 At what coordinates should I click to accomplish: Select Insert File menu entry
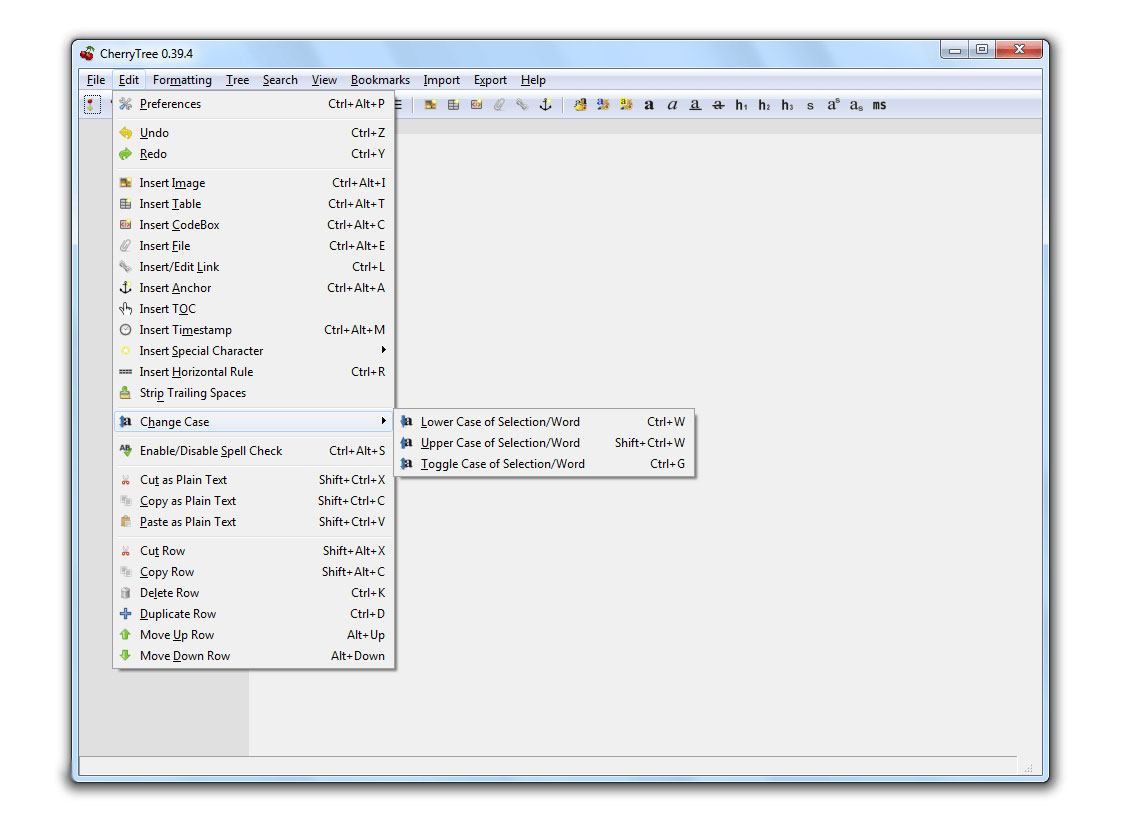coord(254,246)
